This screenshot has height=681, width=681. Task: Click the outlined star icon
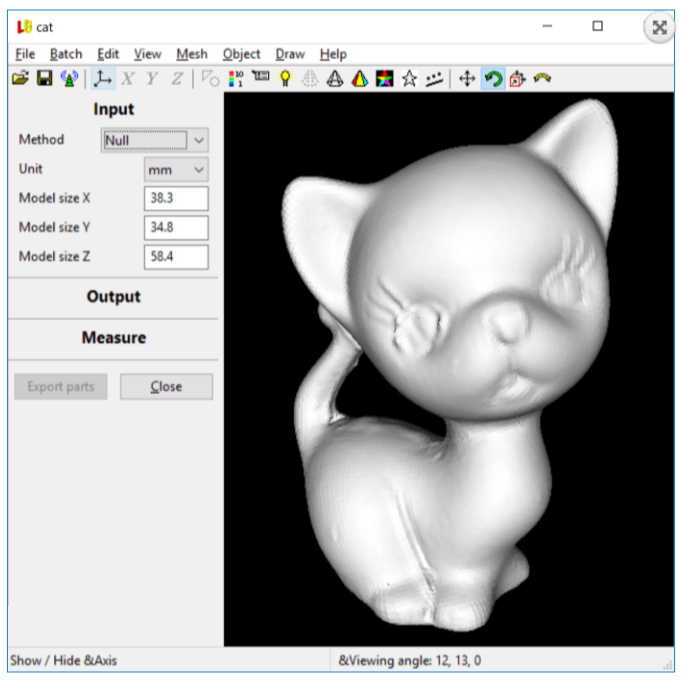[x=409, y=79]
